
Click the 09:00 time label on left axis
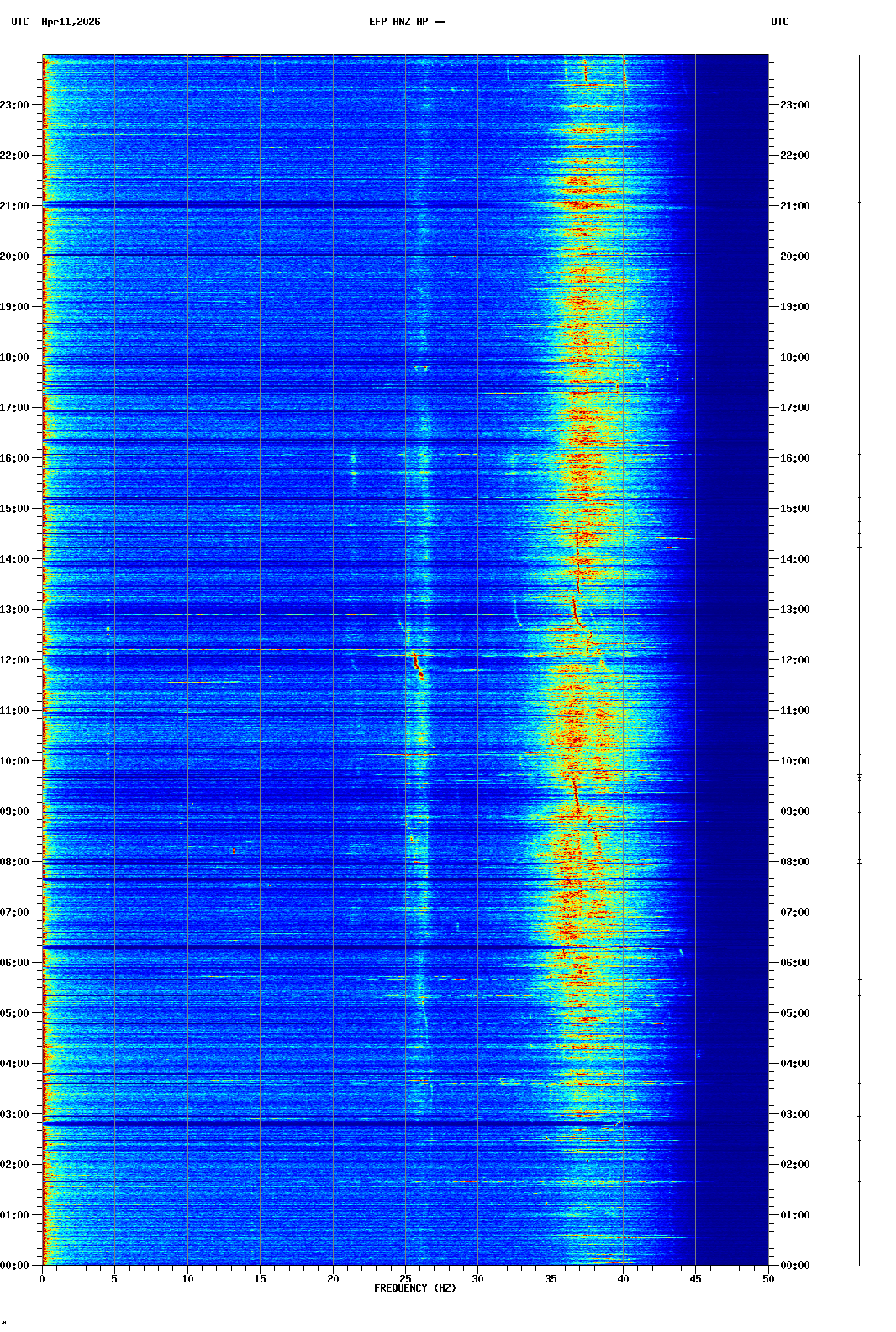pos(14,811)
